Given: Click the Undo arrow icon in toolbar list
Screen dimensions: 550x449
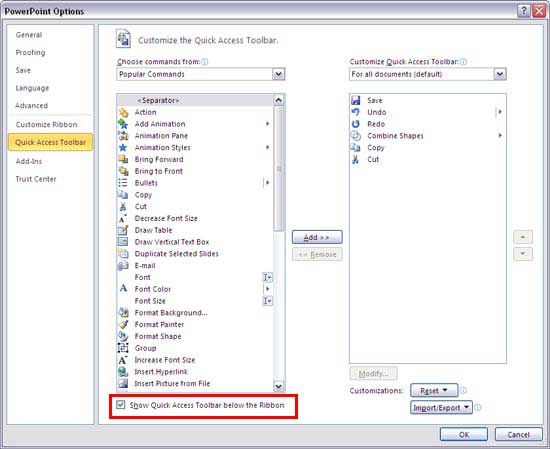Looking at the screenshot, I should (x=356, y=112).
